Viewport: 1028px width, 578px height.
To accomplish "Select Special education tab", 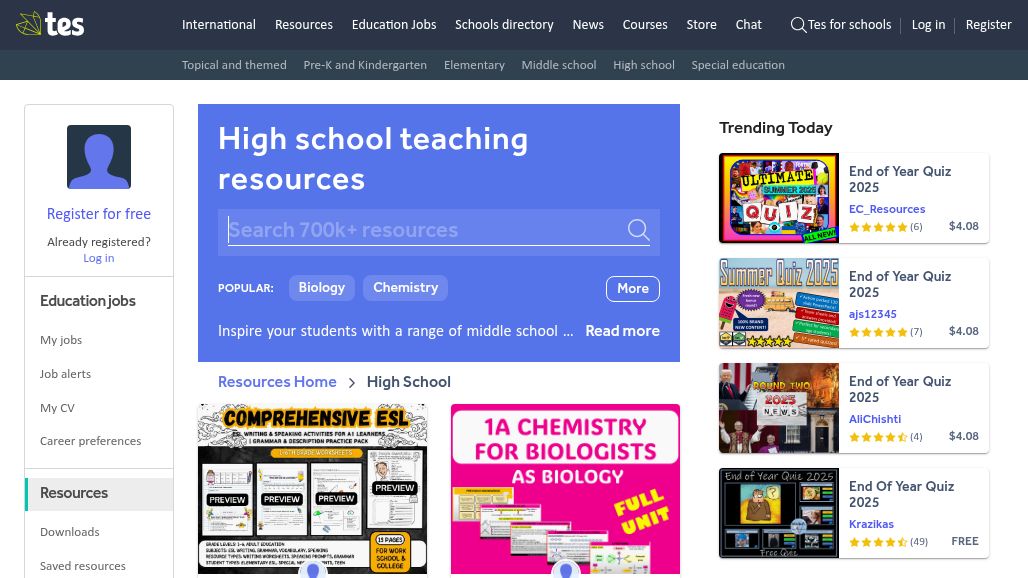I will click(x=738, y=65).
